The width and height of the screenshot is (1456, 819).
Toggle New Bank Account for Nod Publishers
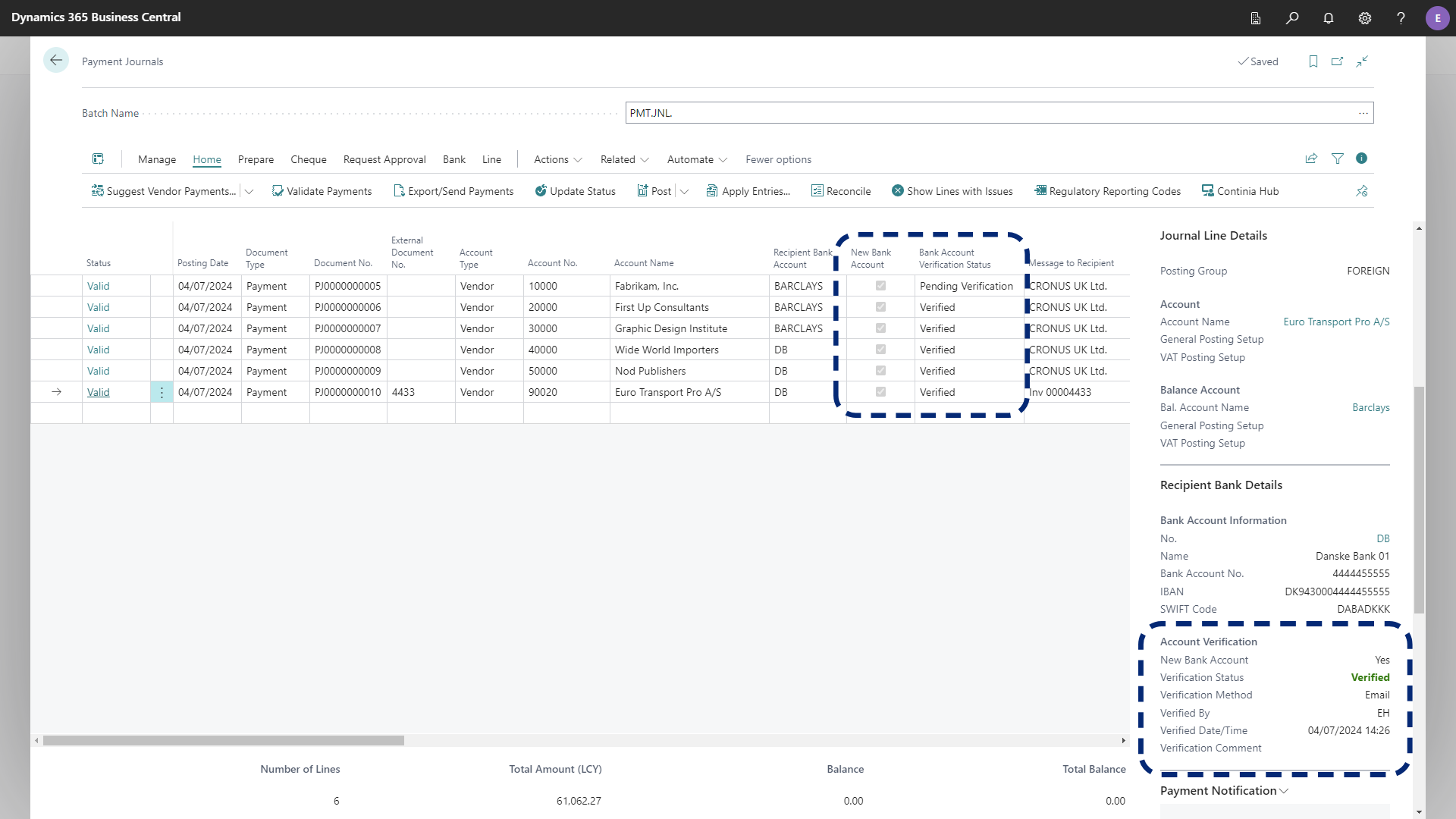[880, 371]
